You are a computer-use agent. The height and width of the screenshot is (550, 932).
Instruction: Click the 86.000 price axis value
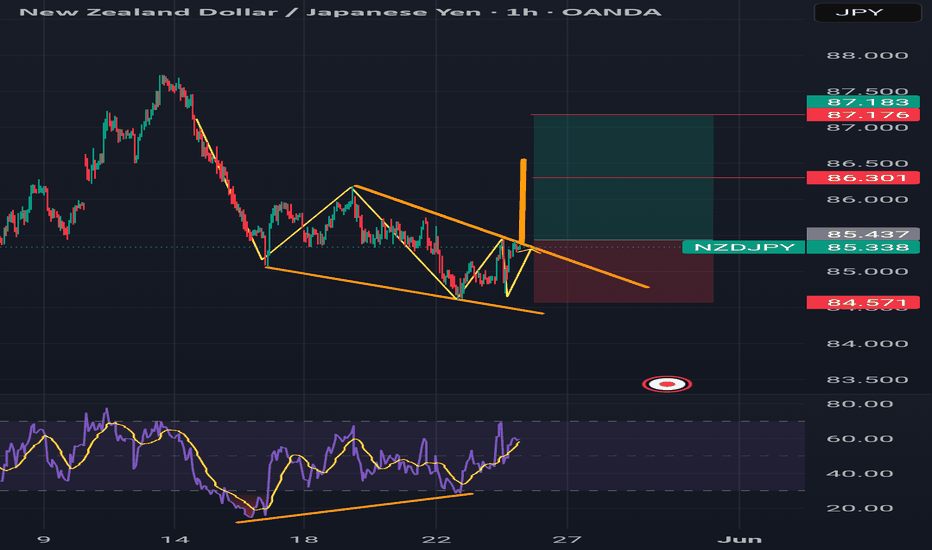[867, 200]
